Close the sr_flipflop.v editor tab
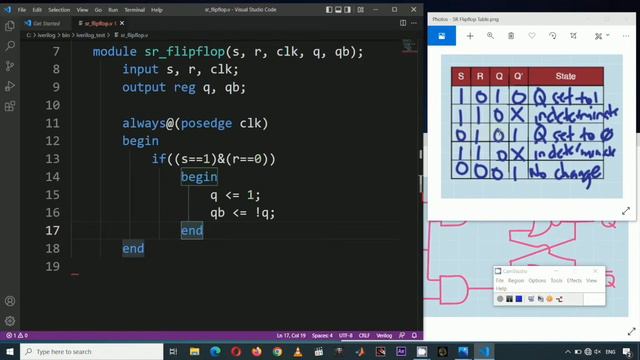 click(x=122, y=23)
